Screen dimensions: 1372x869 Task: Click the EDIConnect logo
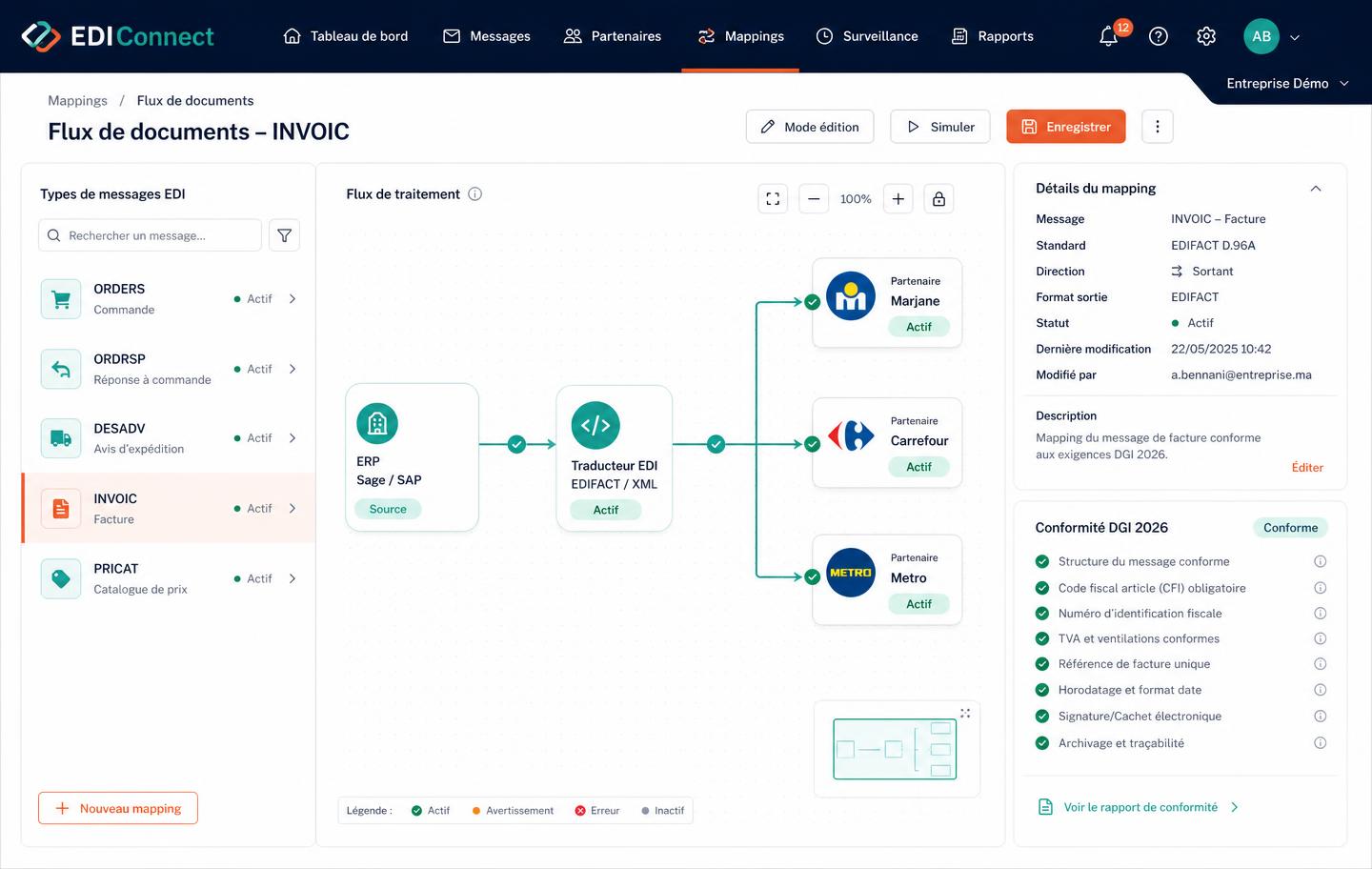[117, 36]
